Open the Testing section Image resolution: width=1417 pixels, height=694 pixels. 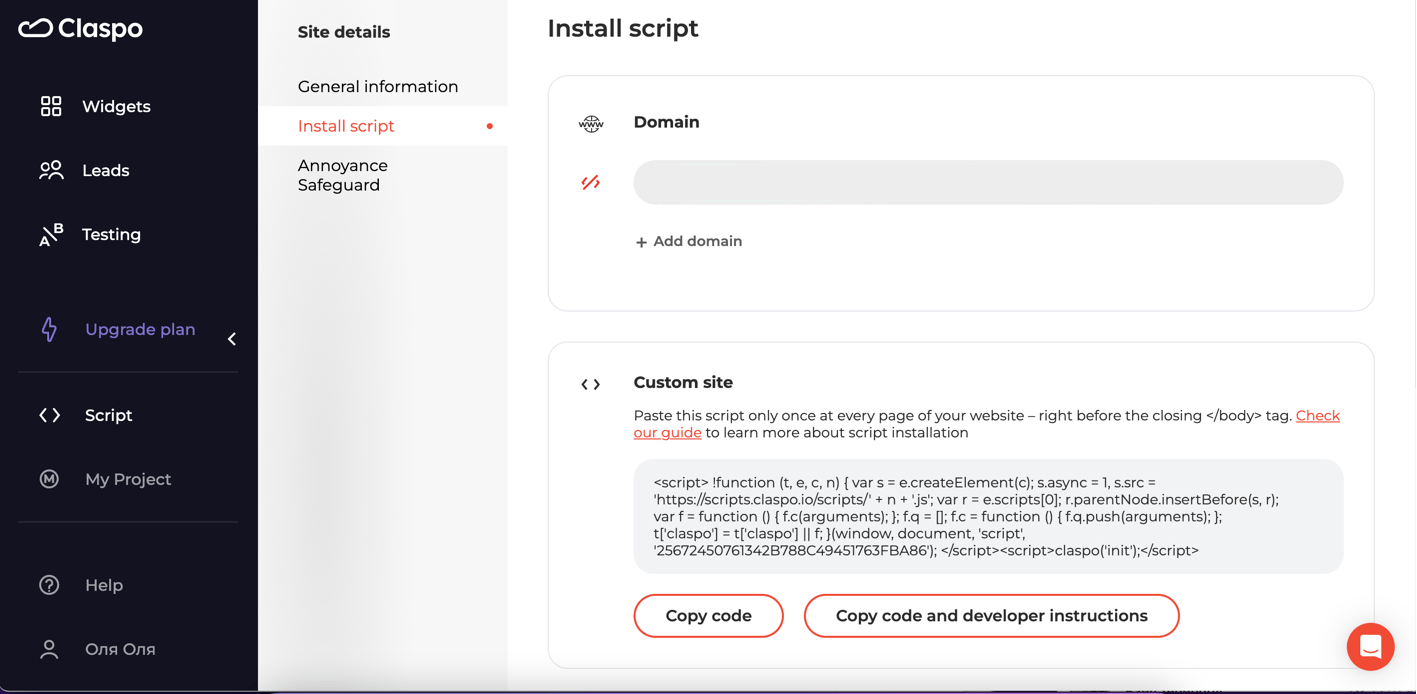click(111, 234)
